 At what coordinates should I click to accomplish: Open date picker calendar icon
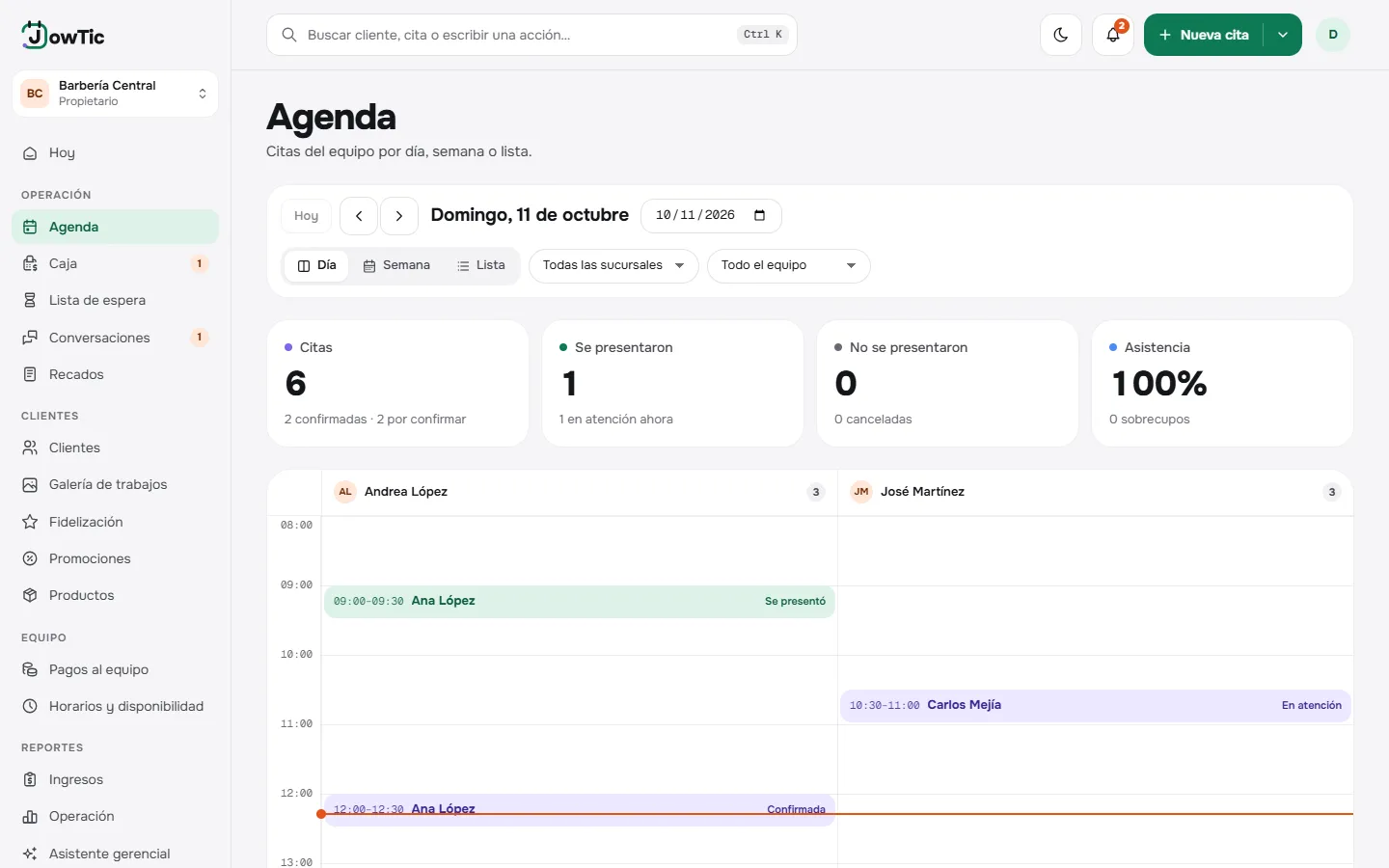coord(759,215)
